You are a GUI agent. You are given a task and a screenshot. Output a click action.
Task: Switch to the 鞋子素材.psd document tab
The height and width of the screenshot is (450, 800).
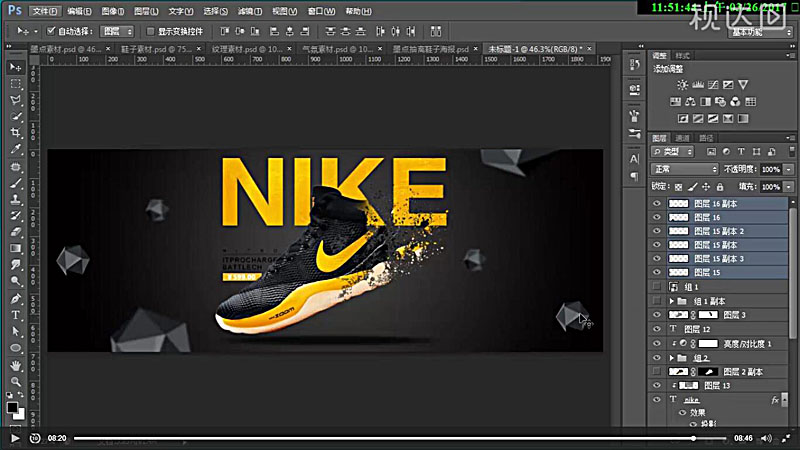(156, 49)
